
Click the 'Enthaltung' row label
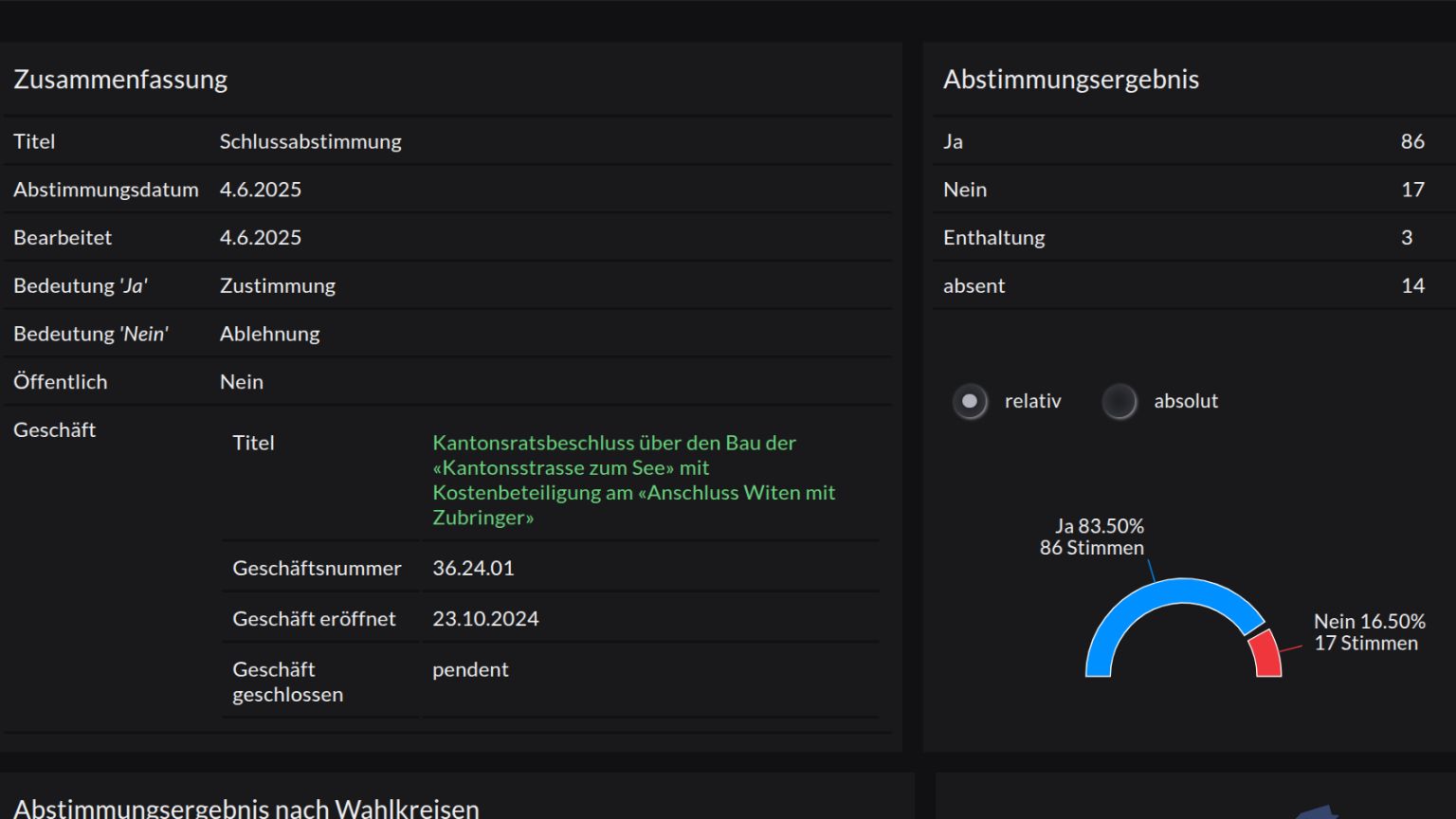994,238
